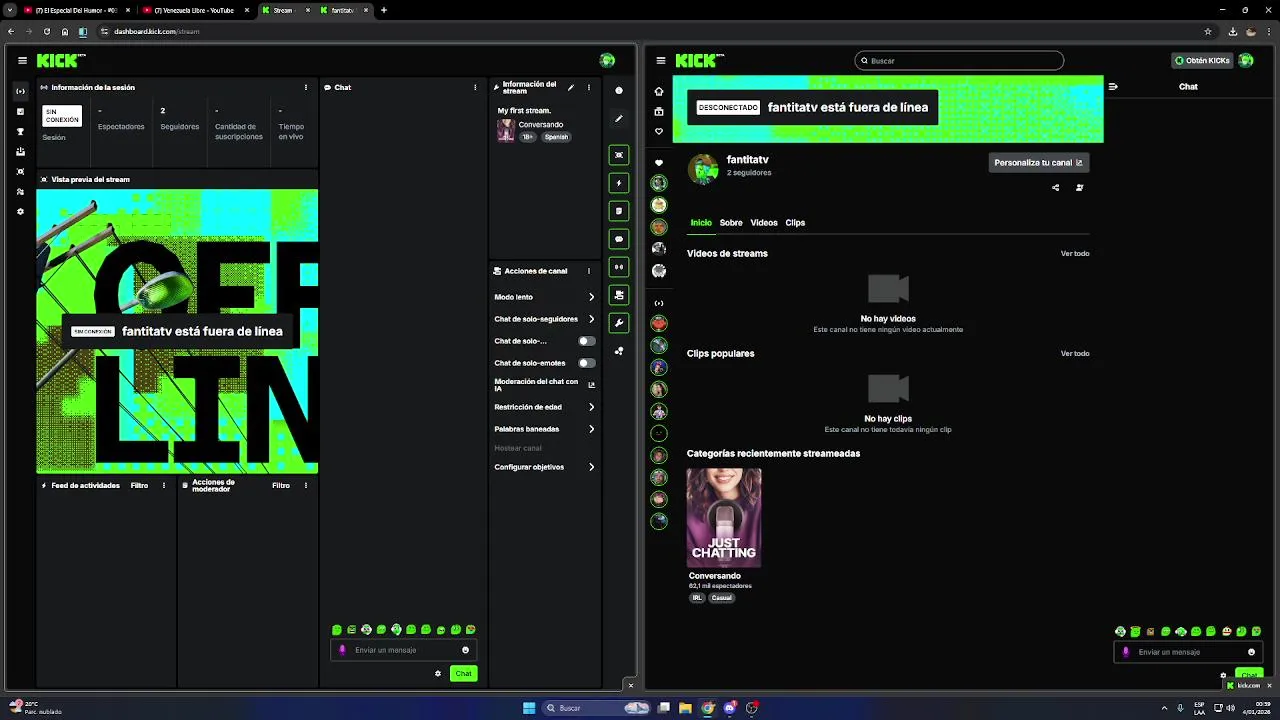This screenshot has height=720, width=1280.
Task: Expand Restricción de edad settings
Action: [545, 407]
